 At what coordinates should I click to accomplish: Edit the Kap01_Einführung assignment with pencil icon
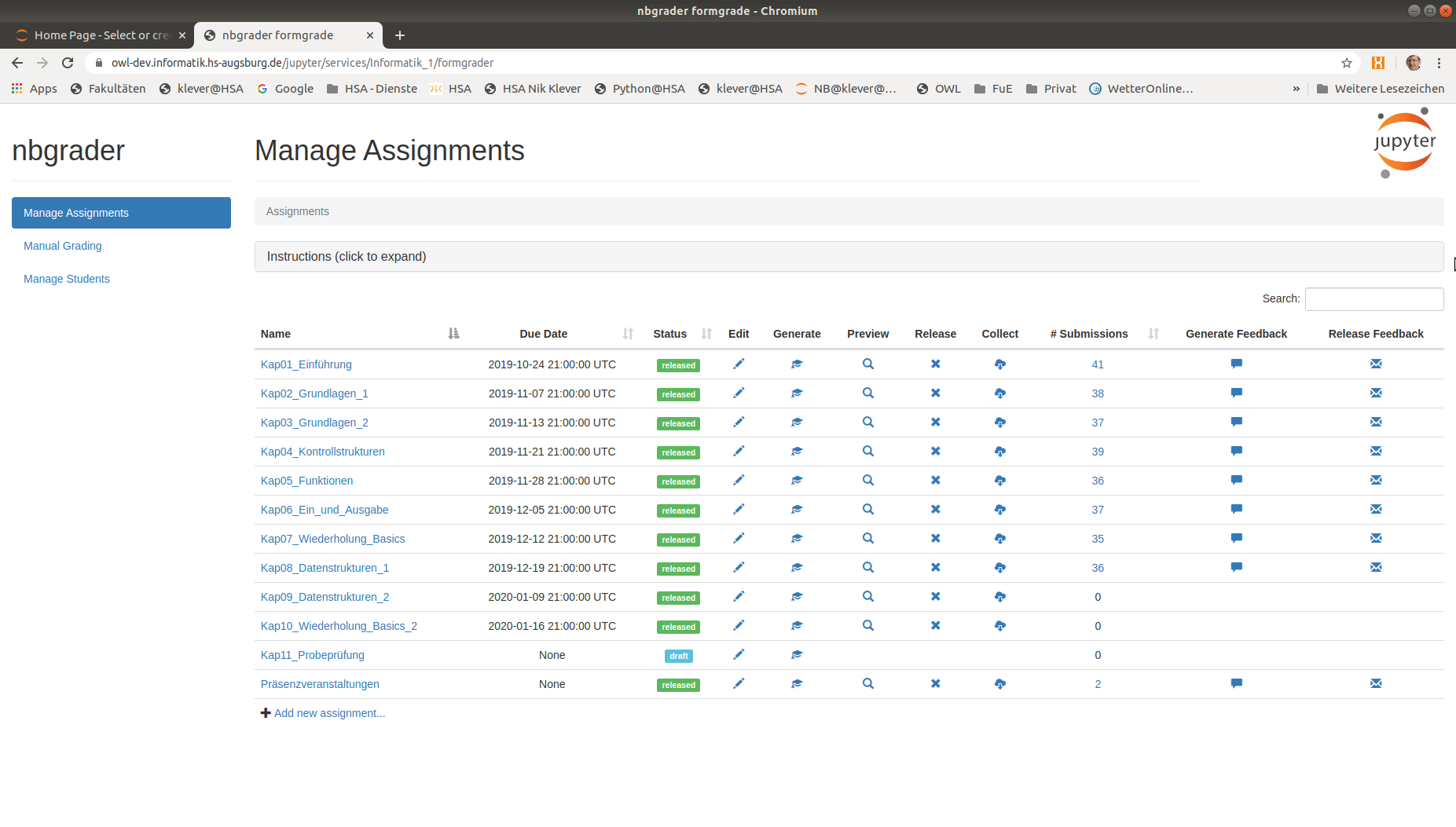739,364
